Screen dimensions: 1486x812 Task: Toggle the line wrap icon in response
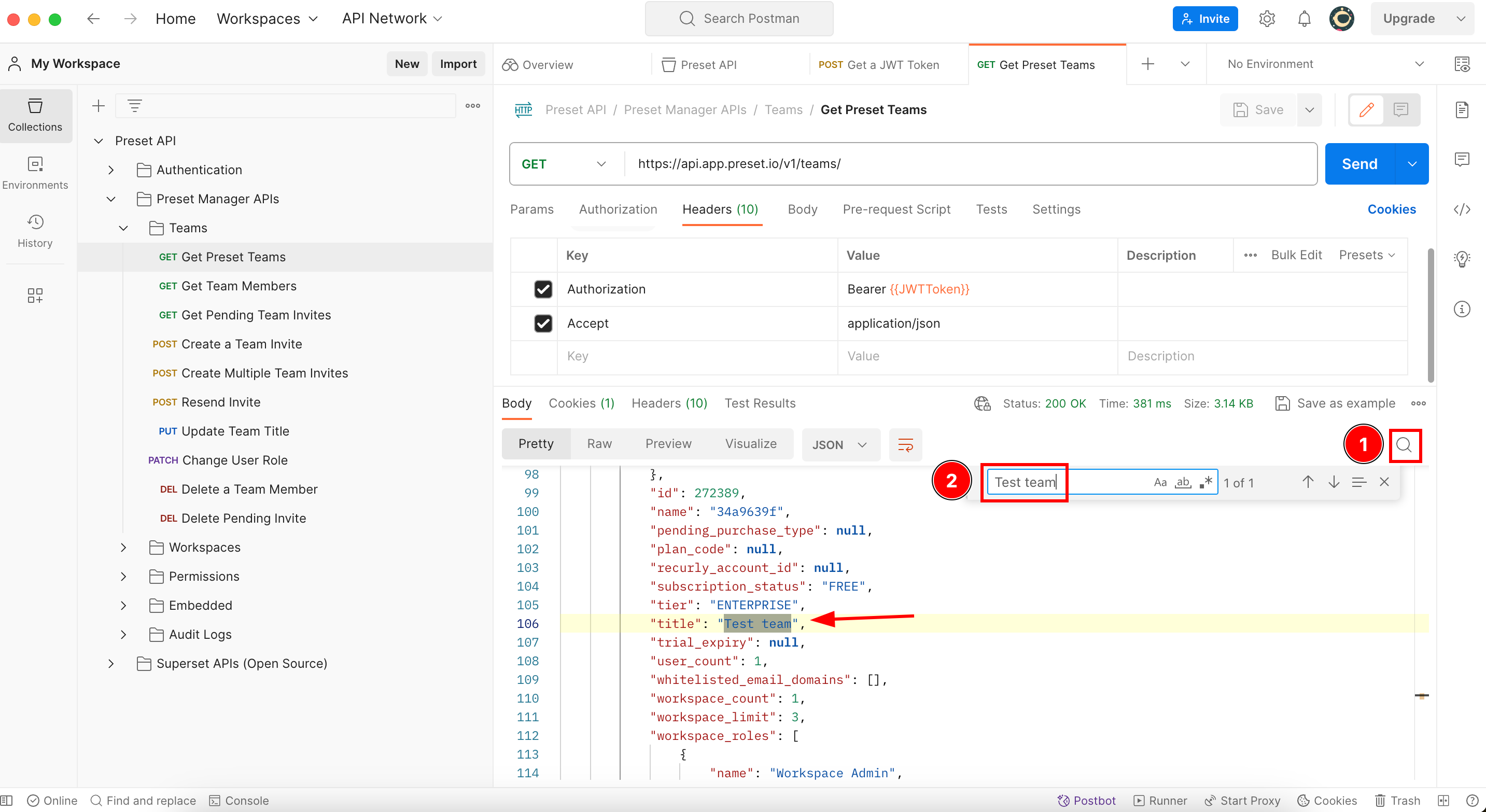tap(905, 445)
